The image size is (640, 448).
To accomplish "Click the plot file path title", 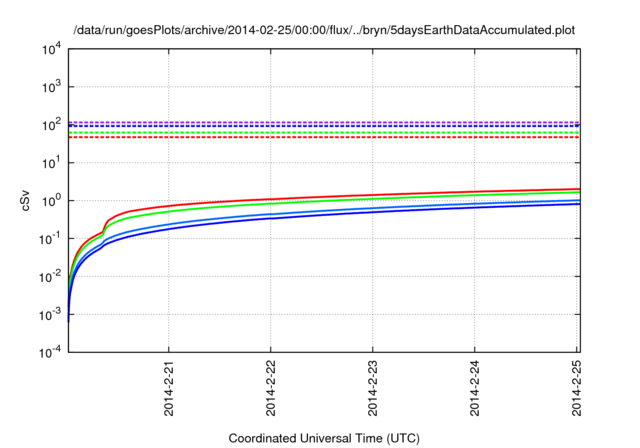I will coord(324,30).
